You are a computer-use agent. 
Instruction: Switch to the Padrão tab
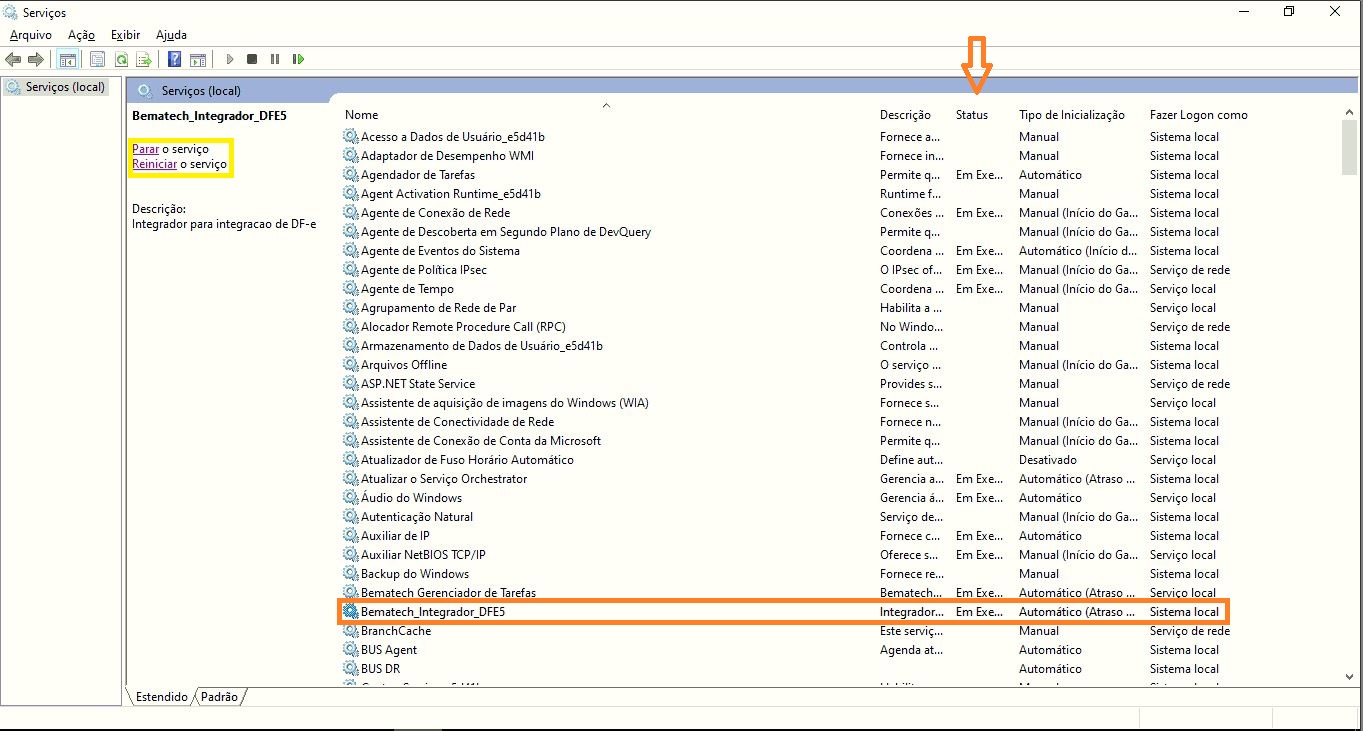pos(219,696)
